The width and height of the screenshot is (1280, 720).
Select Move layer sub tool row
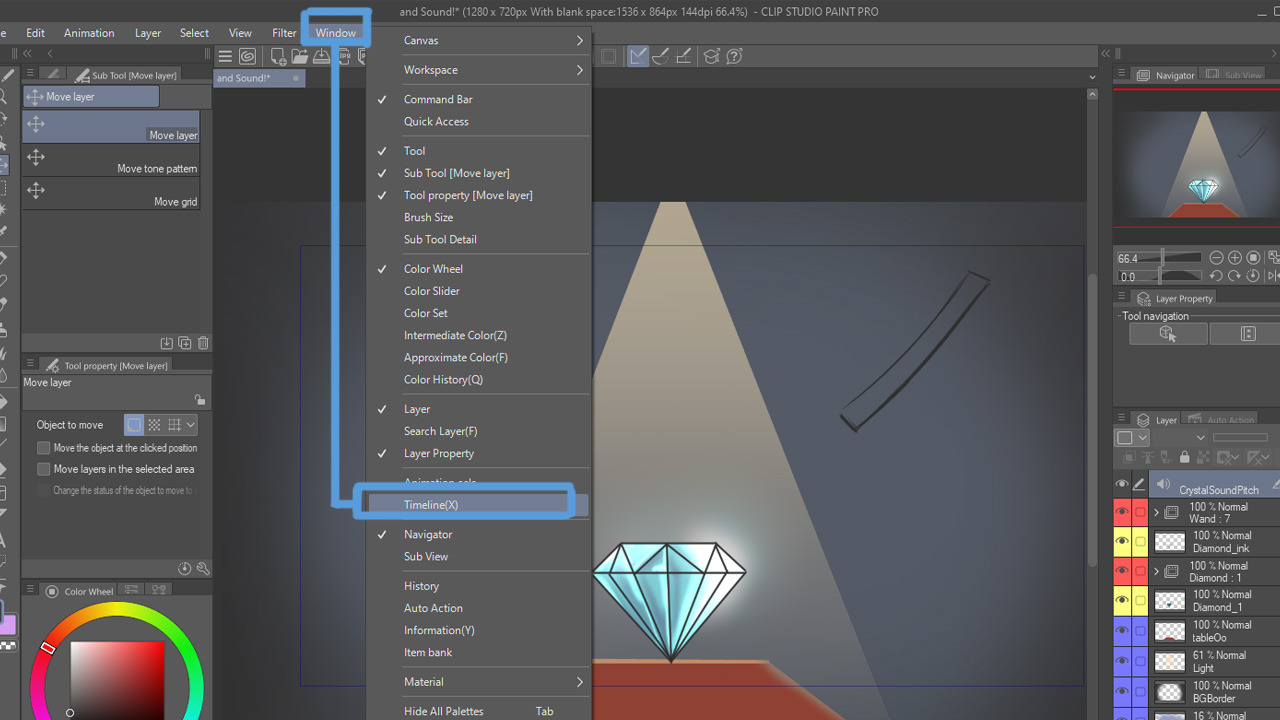[111, 127]
